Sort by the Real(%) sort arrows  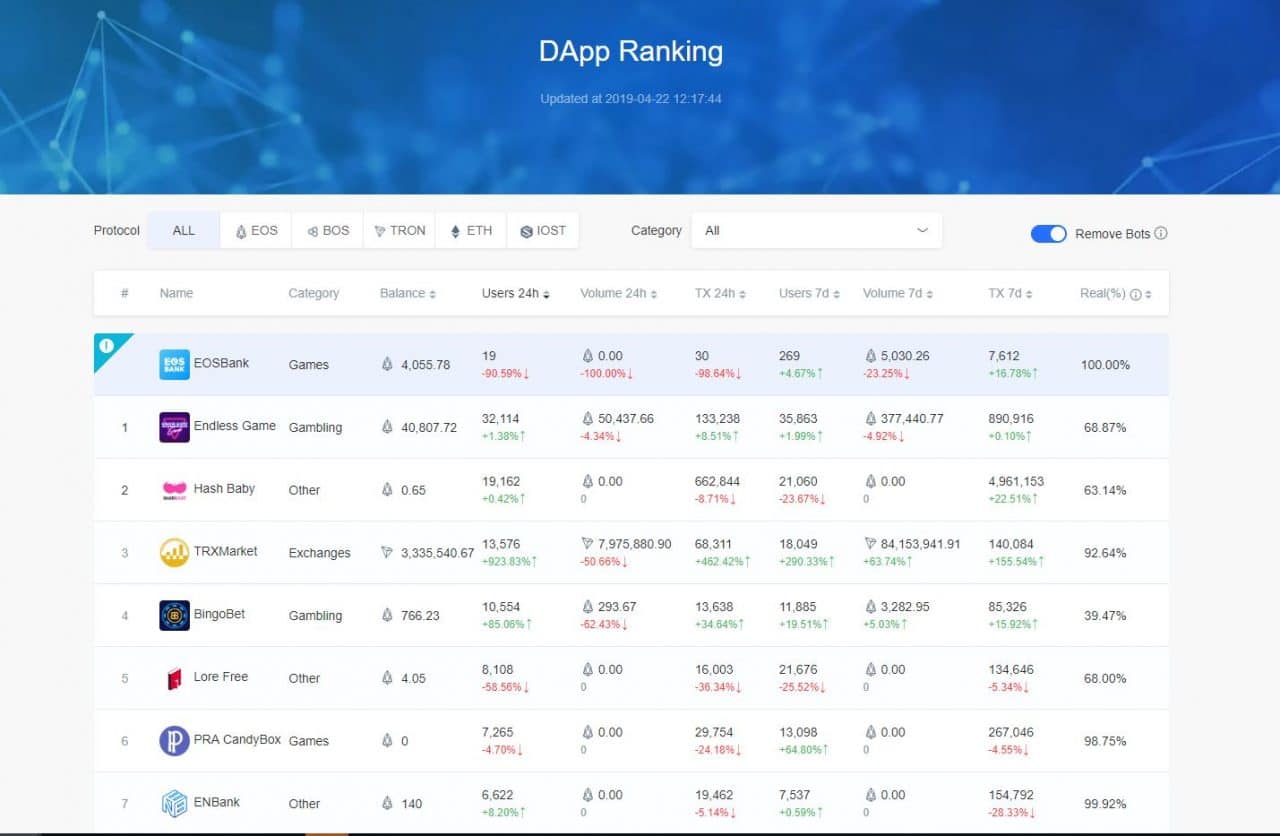point(1149,294)
